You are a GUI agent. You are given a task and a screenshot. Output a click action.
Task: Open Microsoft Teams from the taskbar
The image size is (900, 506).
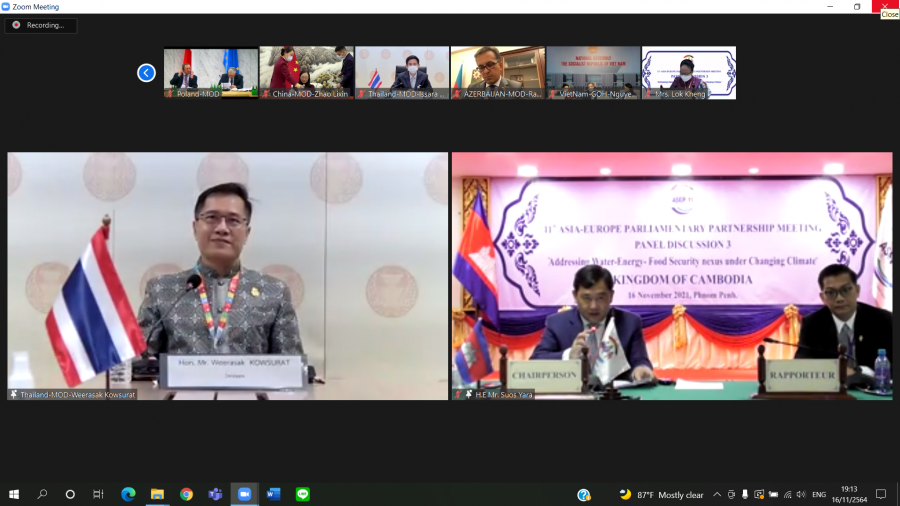pyautogui.click(x=215, y=494)
